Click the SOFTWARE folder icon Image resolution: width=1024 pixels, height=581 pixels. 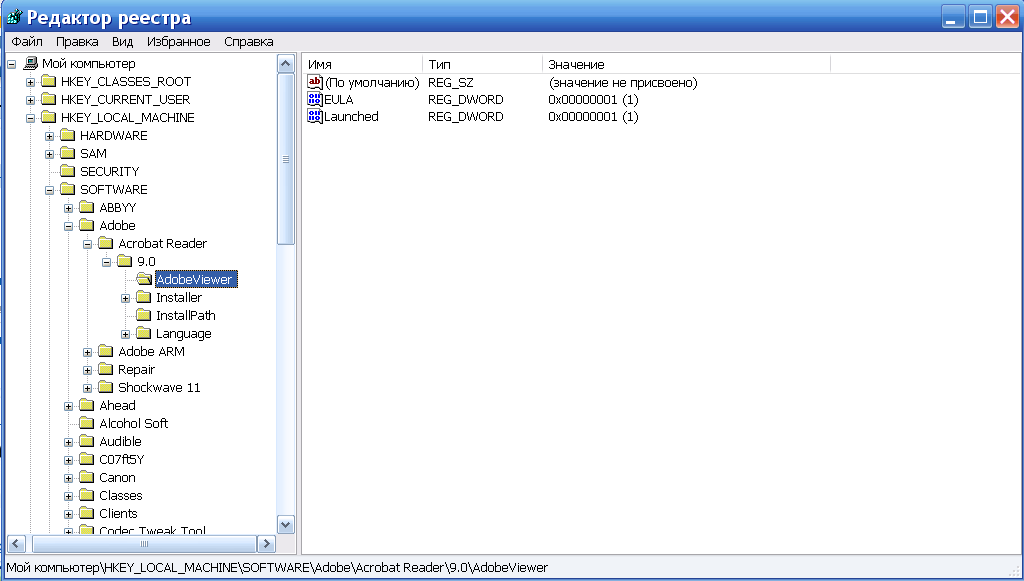click(68, 189)
